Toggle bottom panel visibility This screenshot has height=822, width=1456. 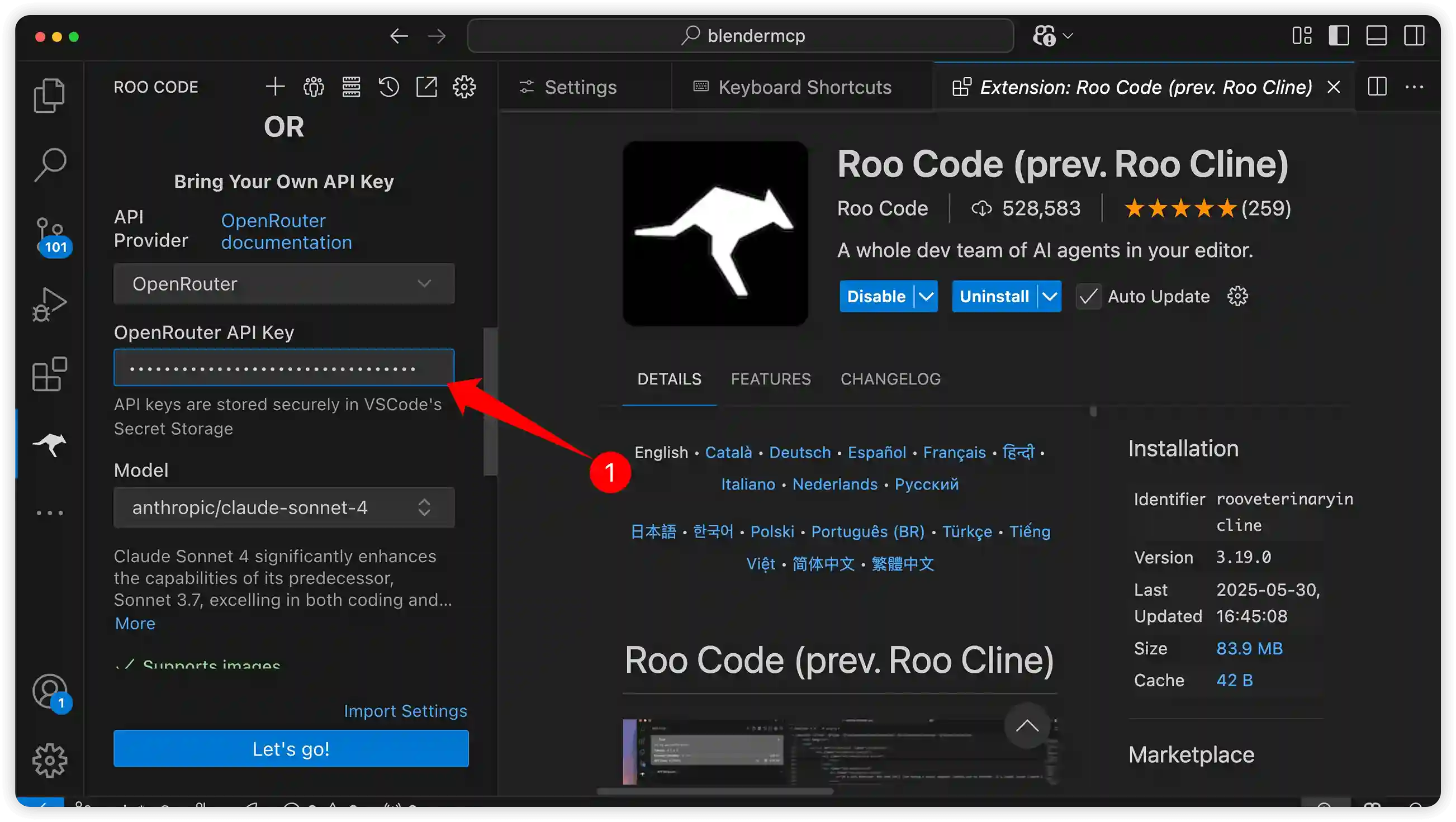1376,36
